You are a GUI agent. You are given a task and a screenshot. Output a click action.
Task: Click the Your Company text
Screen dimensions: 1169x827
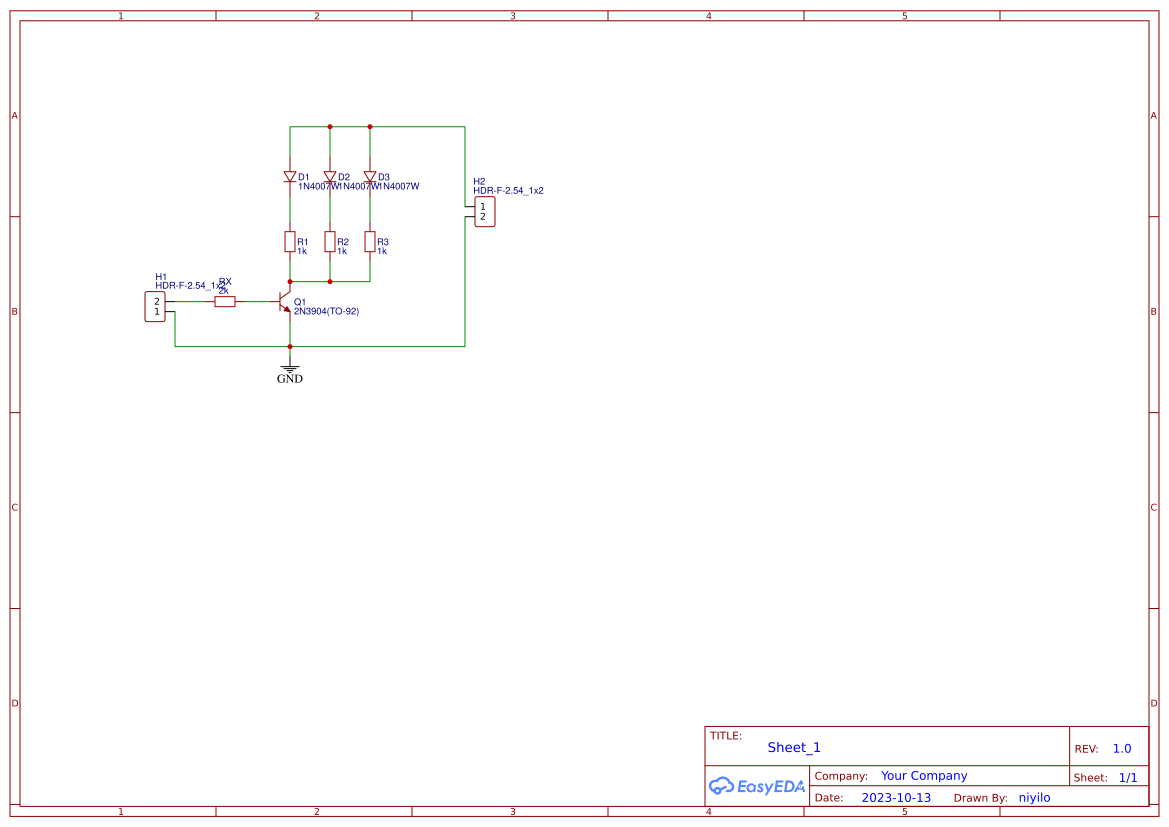tap(923, 775)
